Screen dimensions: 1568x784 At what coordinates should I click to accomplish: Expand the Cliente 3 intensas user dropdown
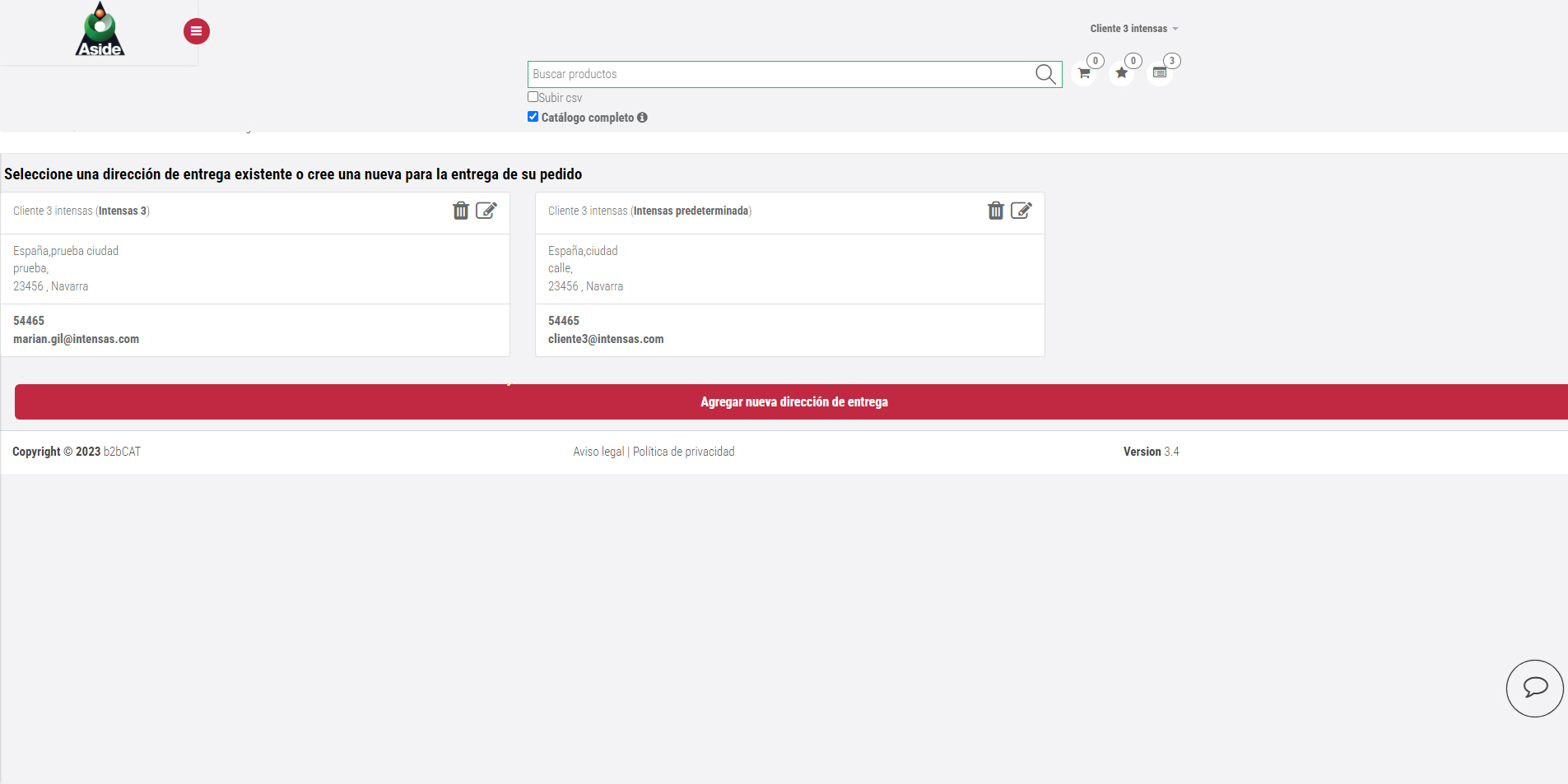click(1133, 29)
